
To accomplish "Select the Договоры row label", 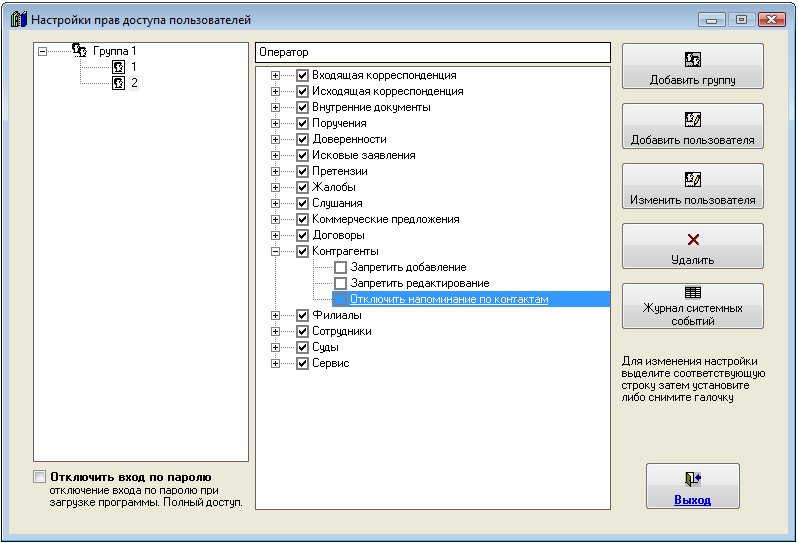I will click(338, 236).
